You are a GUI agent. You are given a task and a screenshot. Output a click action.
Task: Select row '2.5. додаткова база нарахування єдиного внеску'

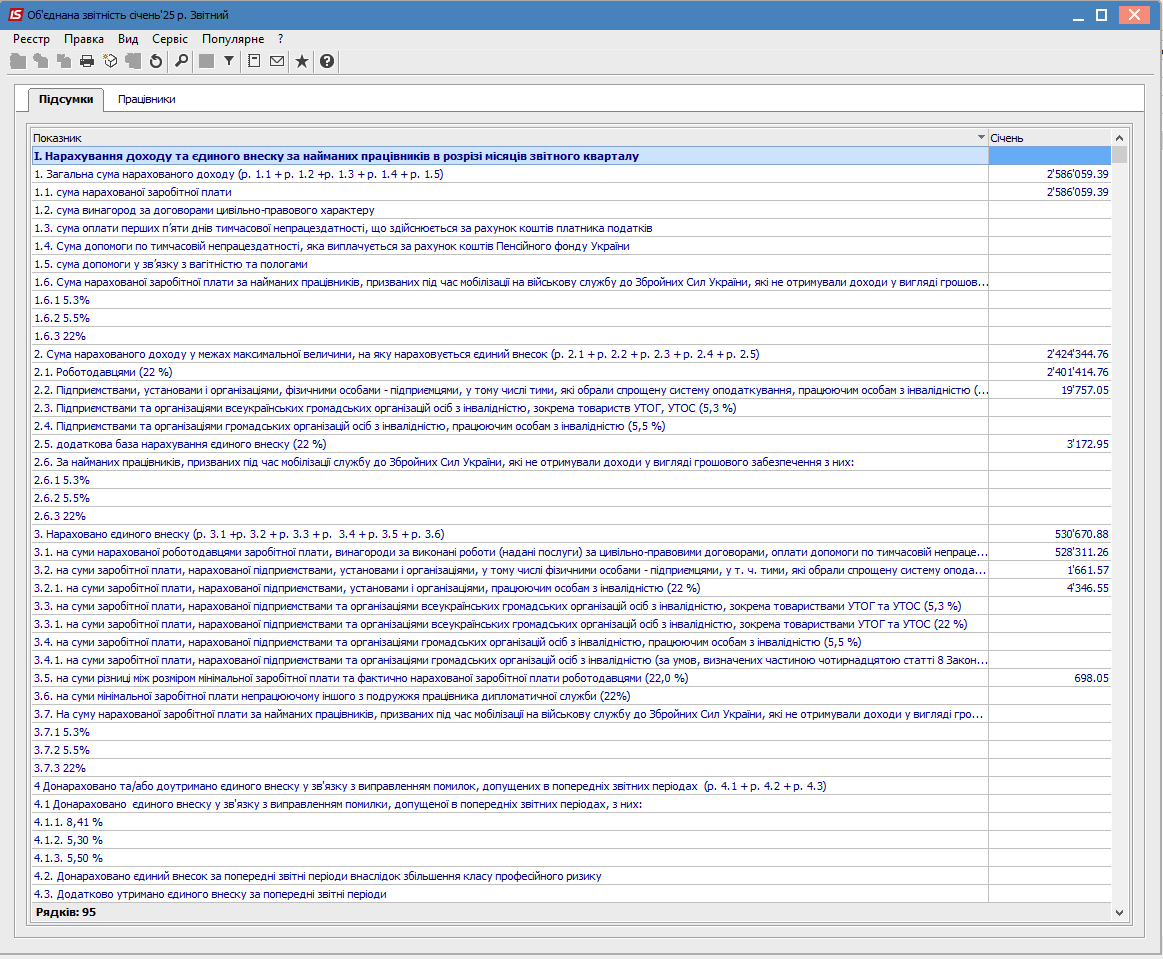coord(571,444)
